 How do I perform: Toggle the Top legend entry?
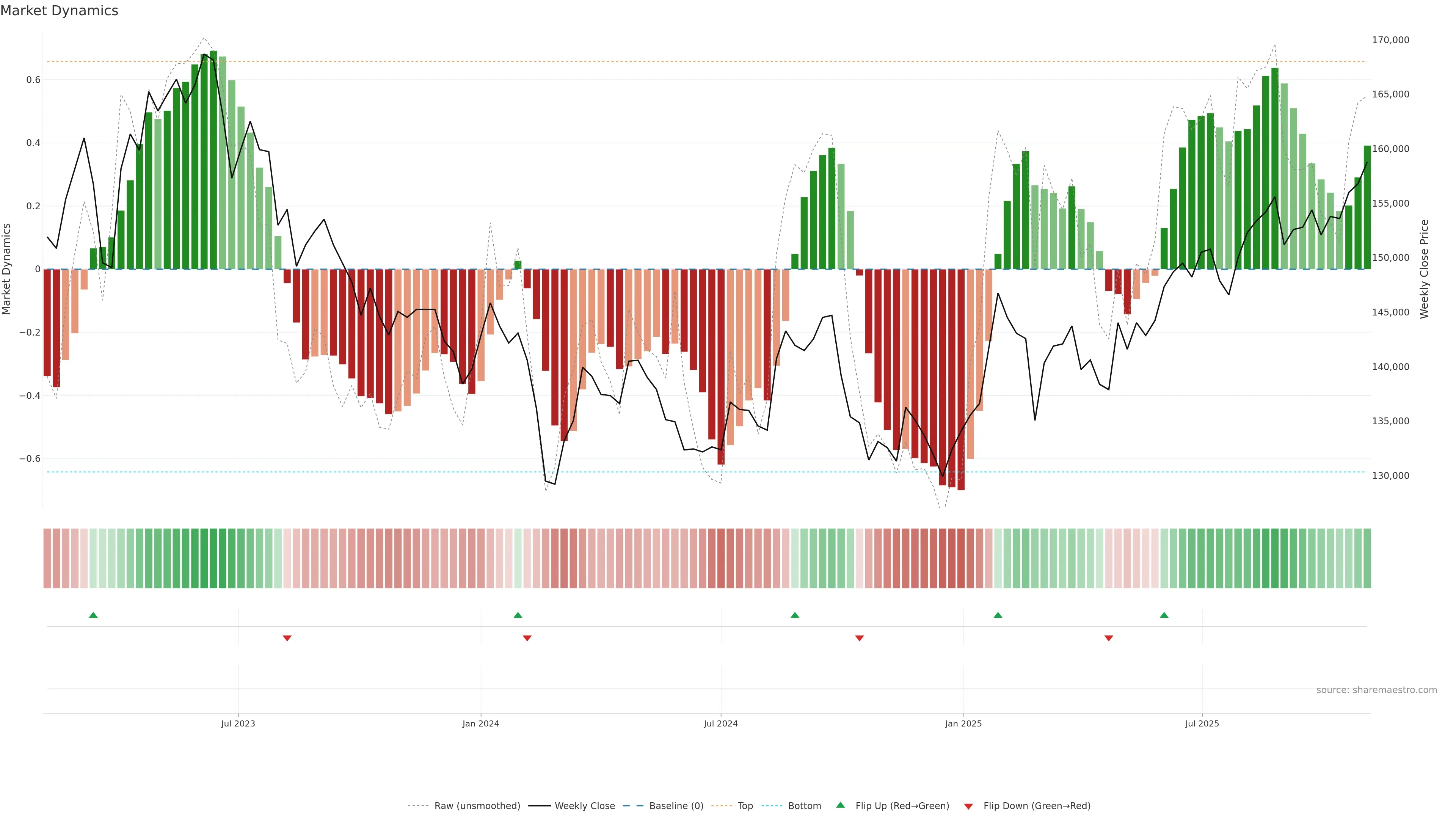pyautogui.click(x=745, y=806)
